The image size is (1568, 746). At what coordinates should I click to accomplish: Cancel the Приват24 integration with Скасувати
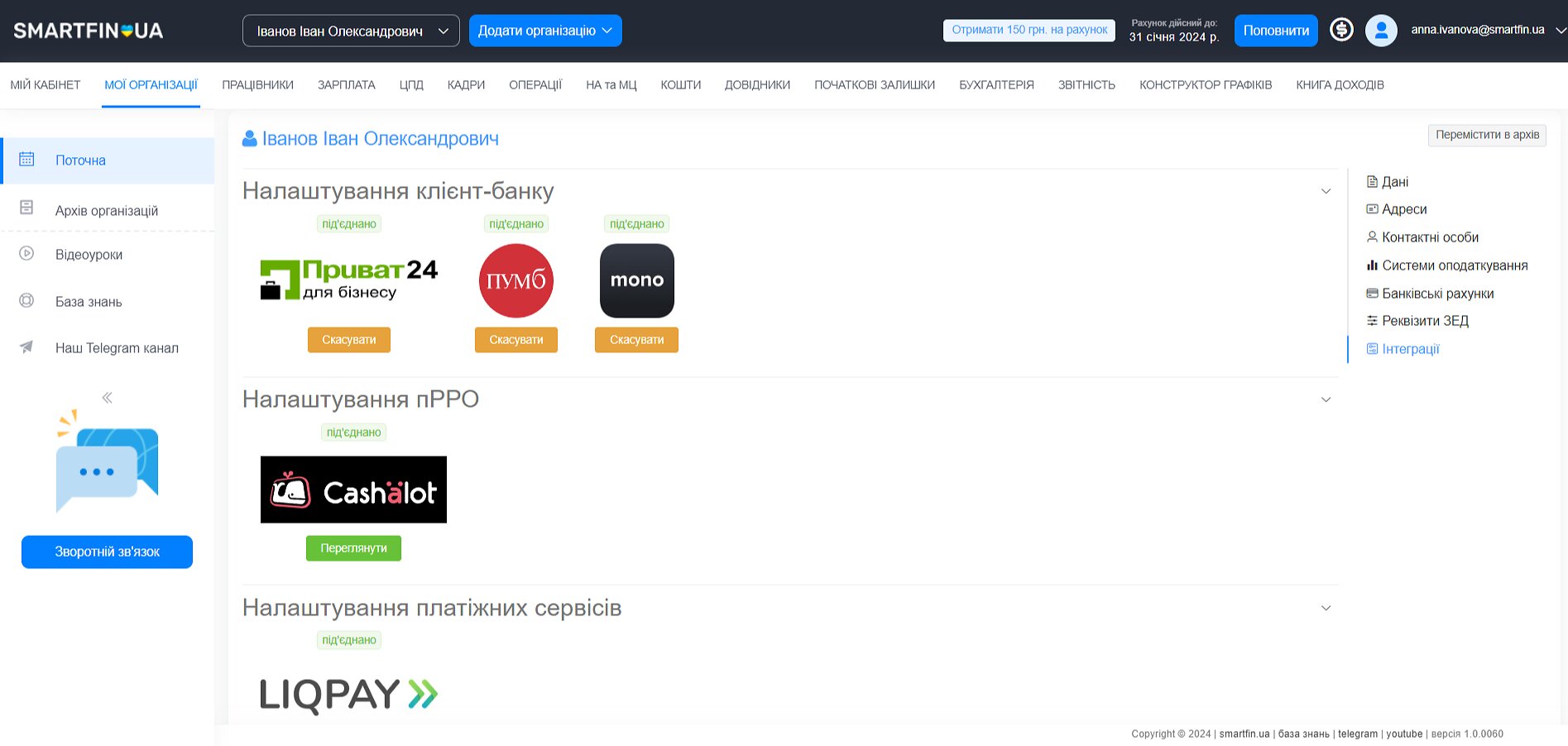point(349,340)
